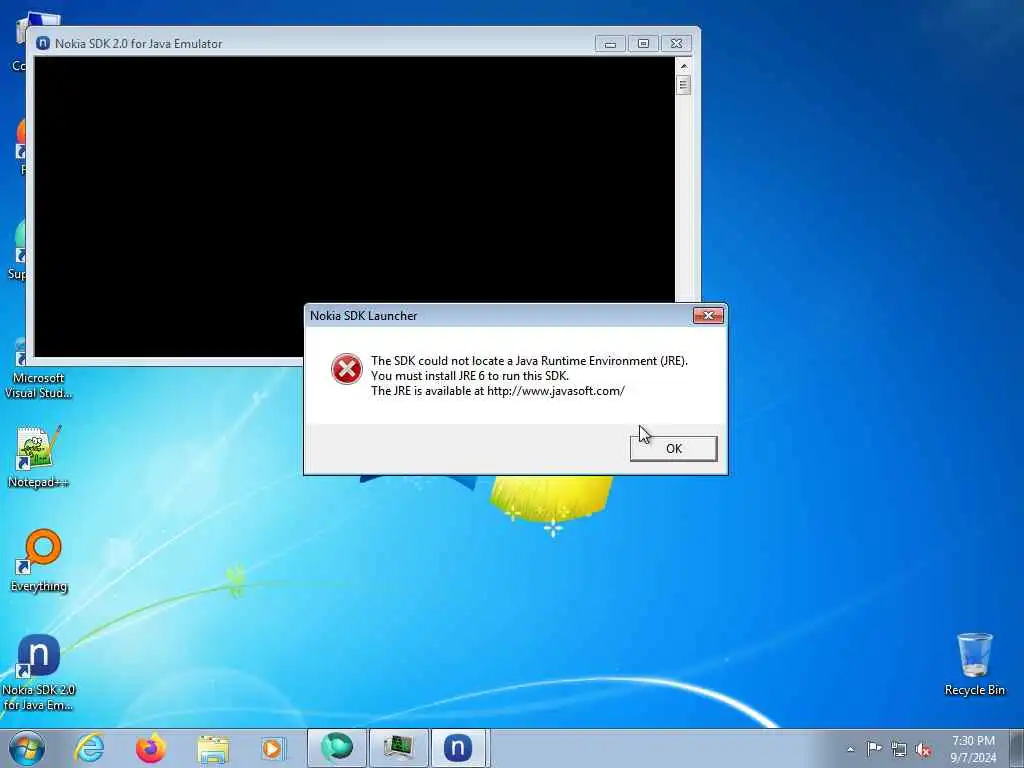Click the muted volume tray icon

click(923, 750)
